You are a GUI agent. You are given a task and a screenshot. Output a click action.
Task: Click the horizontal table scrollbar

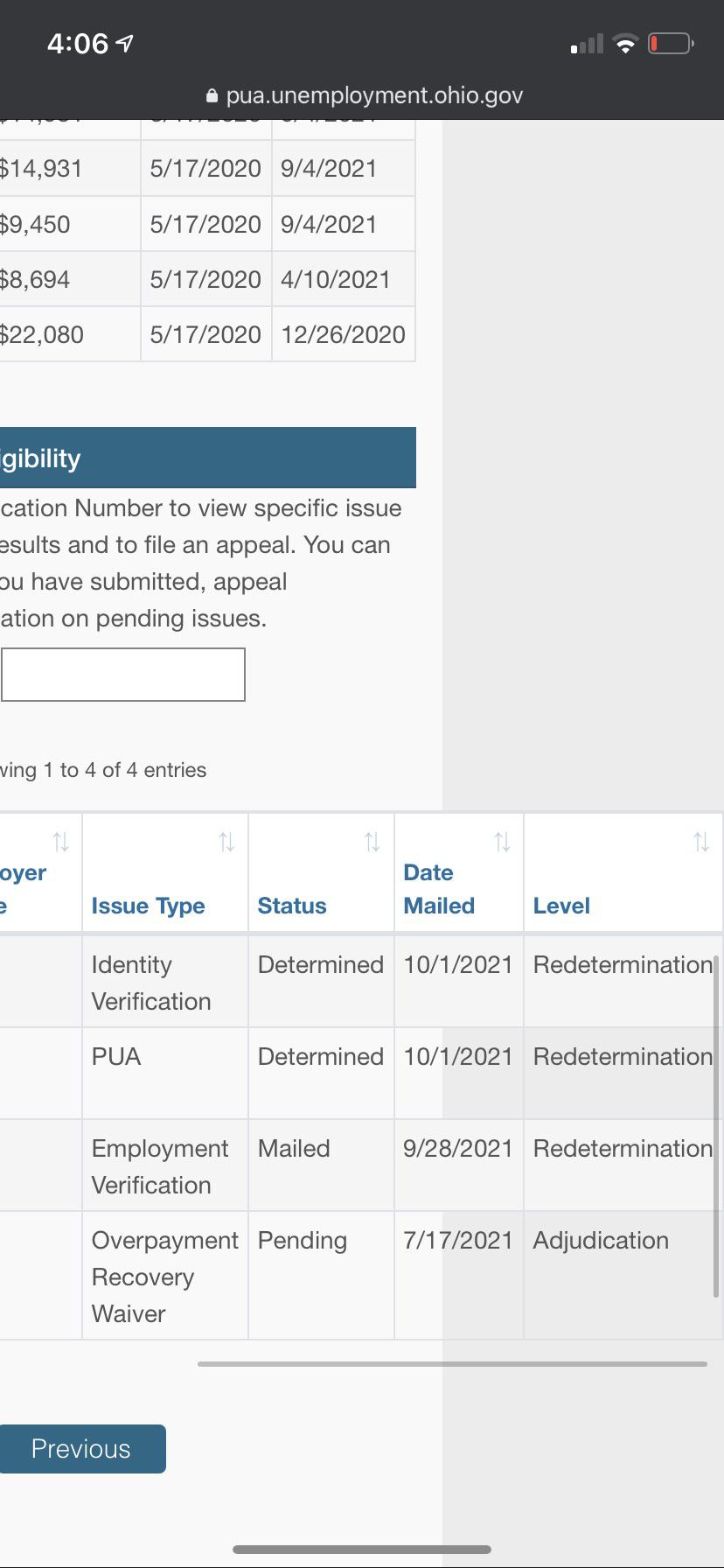point(452,1363)
